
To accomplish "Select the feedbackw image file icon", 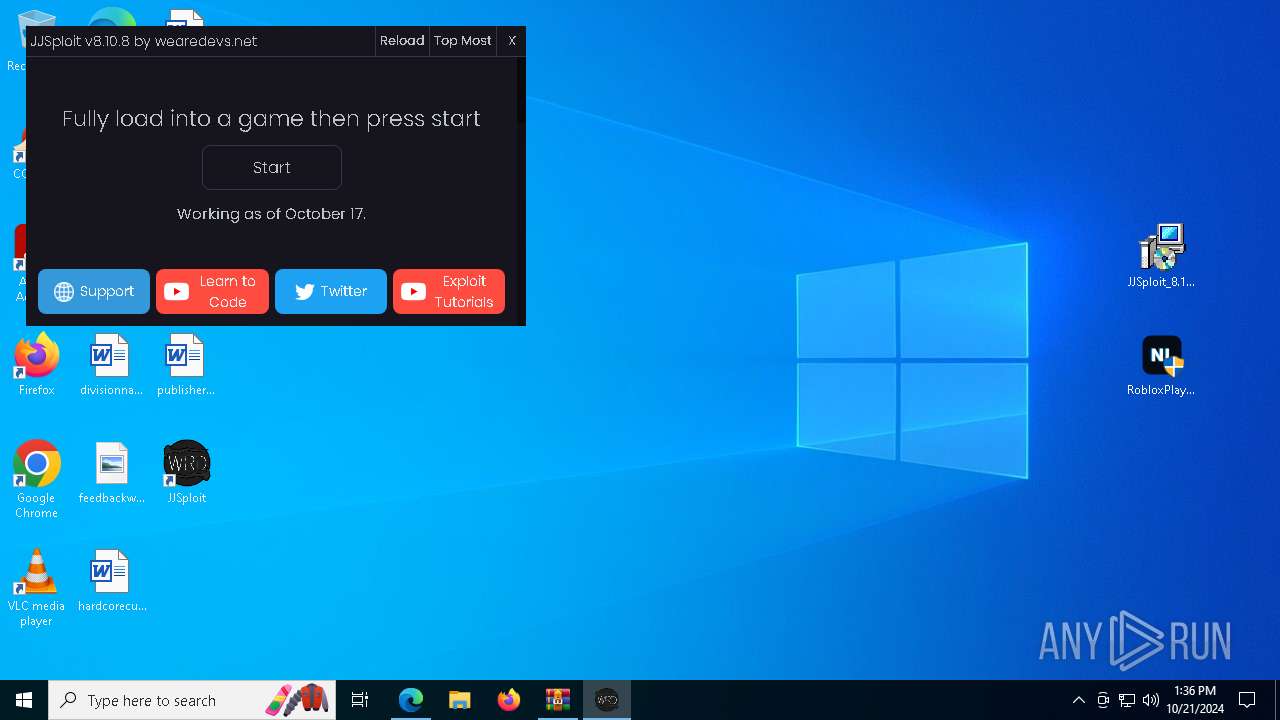I will [x=111, y=472].
